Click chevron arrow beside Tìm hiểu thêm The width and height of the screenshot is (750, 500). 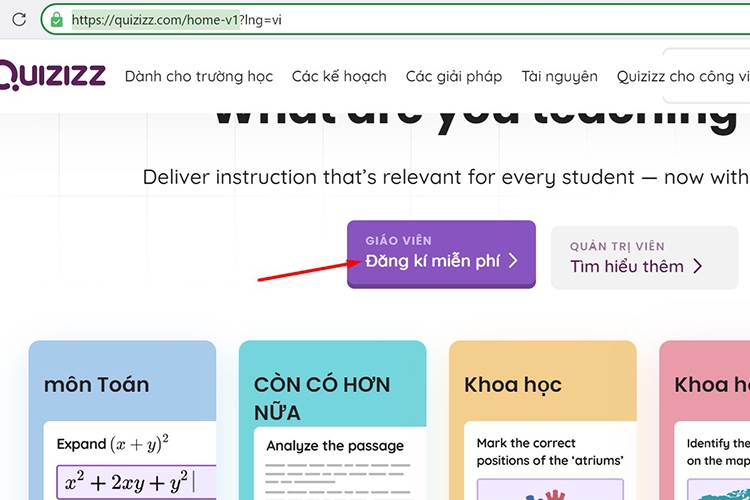pyautogui.click(x=698, y=266)
